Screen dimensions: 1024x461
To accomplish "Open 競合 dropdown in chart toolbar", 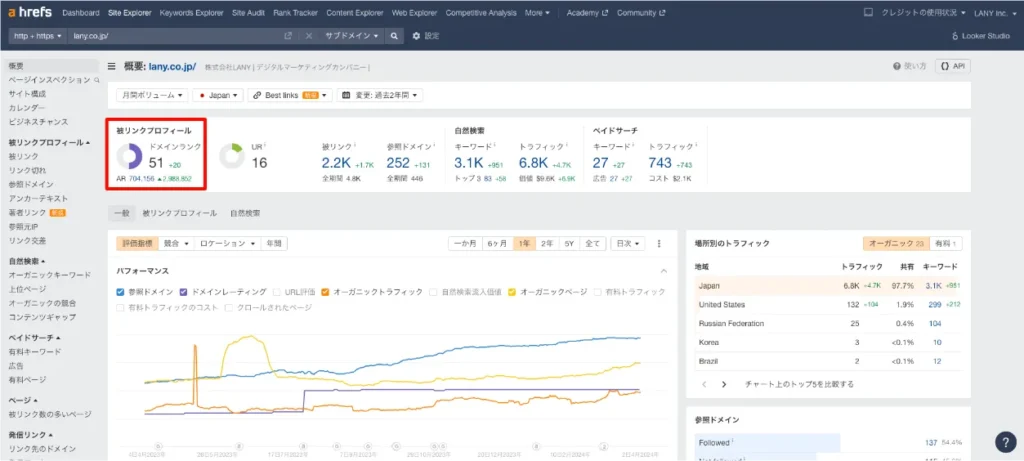I will (176, 244).
